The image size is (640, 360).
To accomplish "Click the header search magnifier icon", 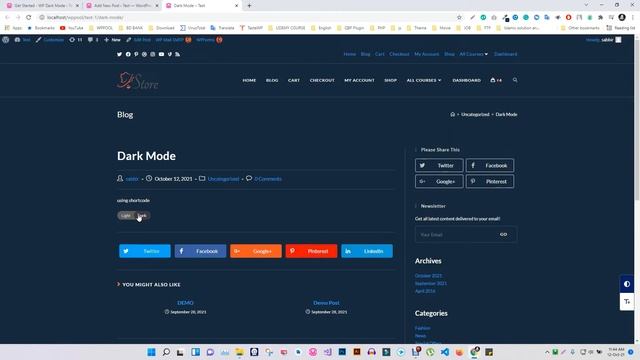I will tap(515, 80).
